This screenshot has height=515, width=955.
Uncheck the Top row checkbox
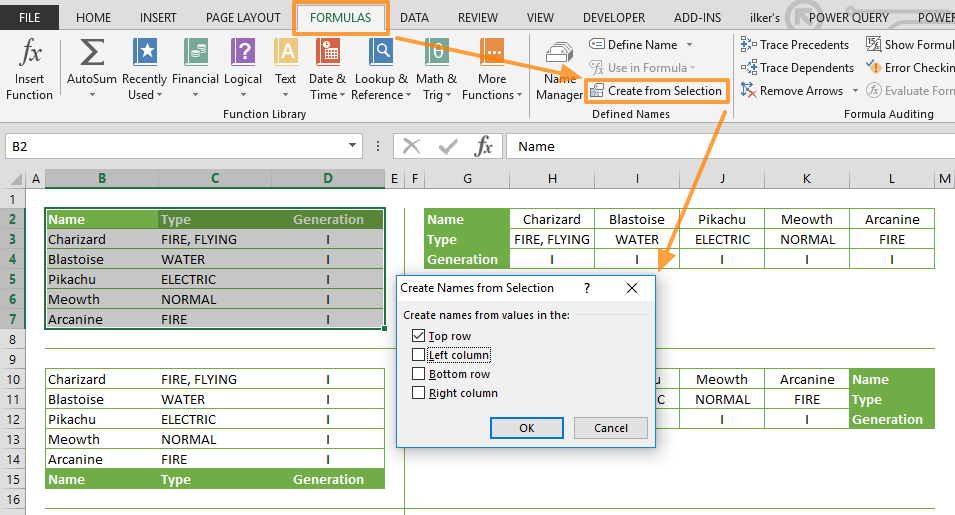(418, 335)
